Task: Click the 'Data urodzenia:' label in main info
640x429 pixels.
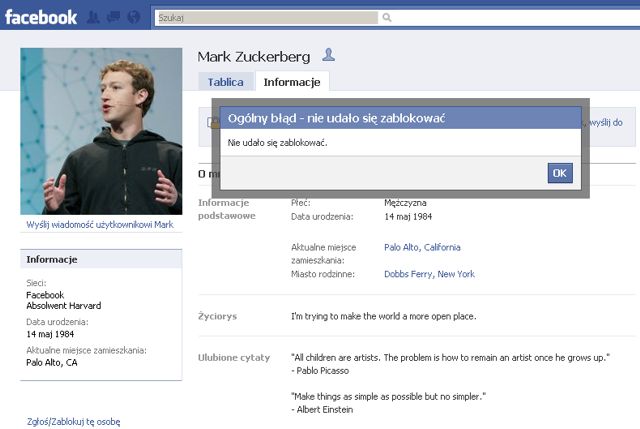Action: tap(322, 217)
